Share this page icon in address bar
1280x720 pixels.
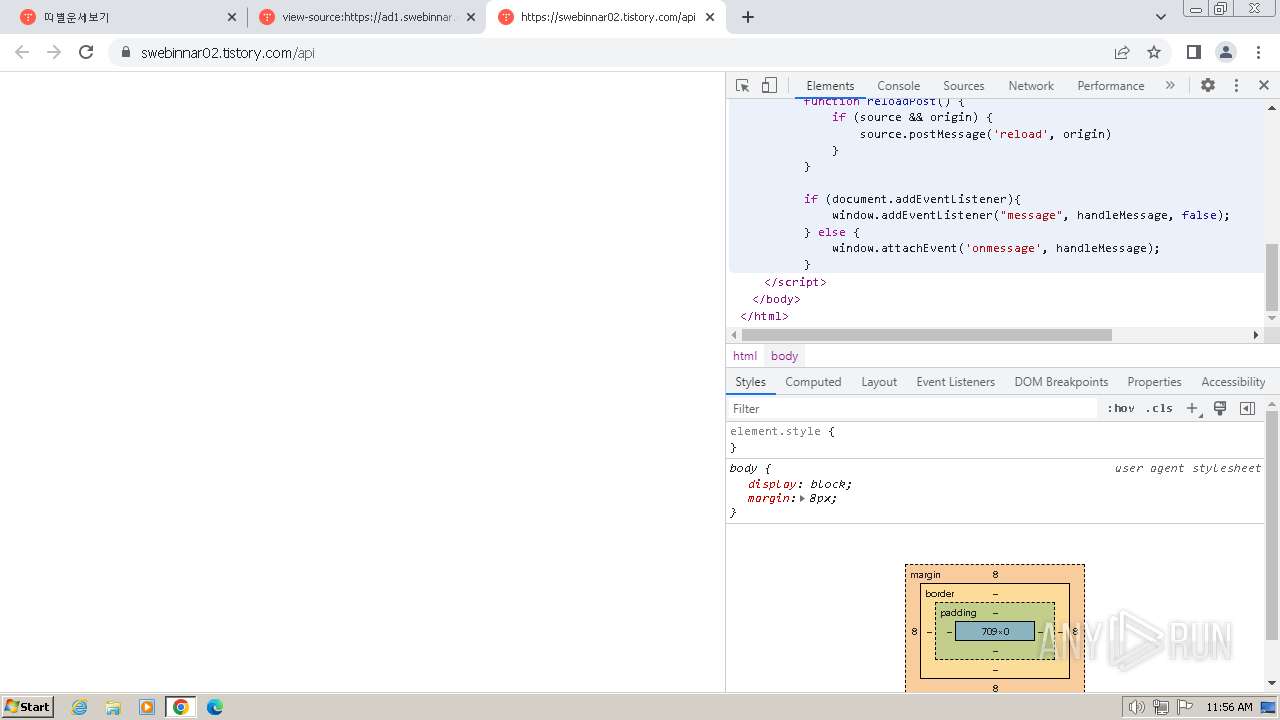[1122, 52]
